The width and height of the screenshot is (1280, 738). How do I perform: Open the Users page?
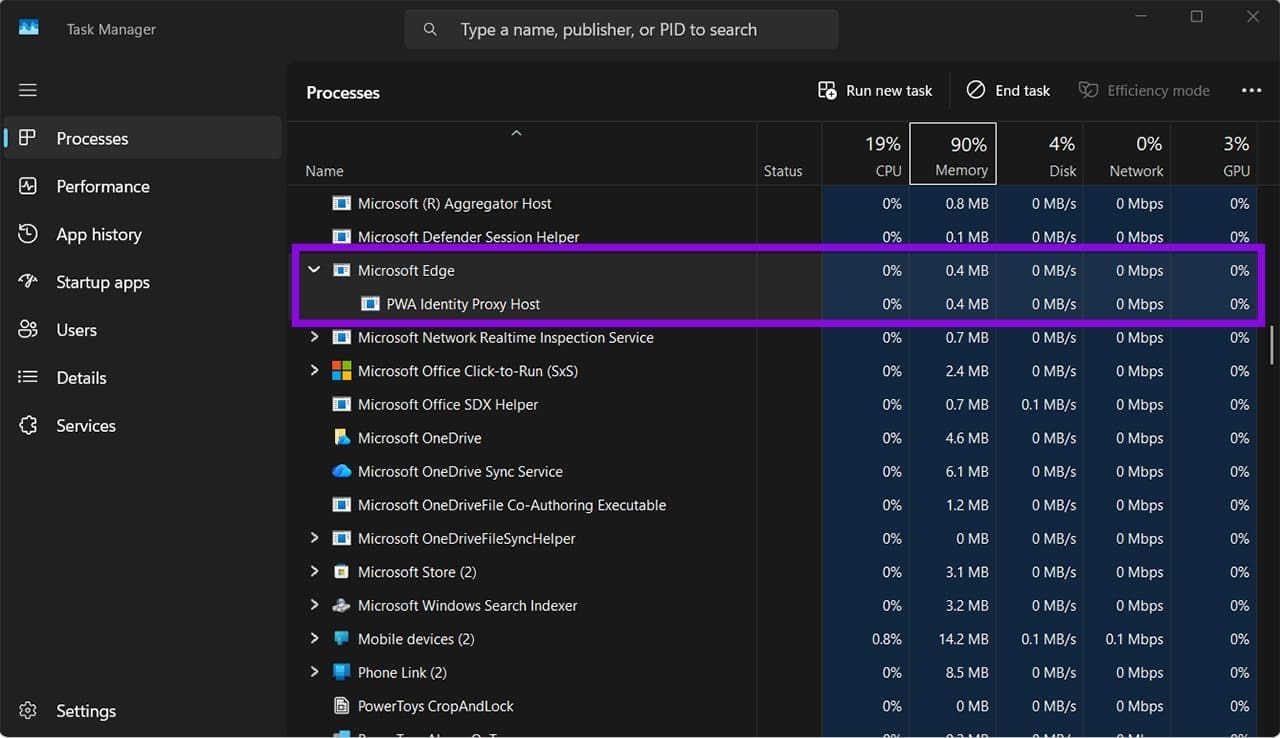click(x=142, y=330)
